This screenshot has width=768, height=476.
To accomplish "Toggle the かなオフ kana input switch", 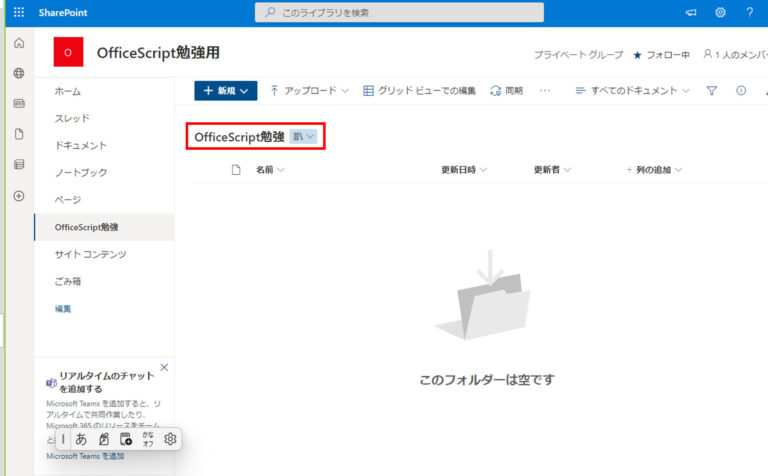I will 148,439.
